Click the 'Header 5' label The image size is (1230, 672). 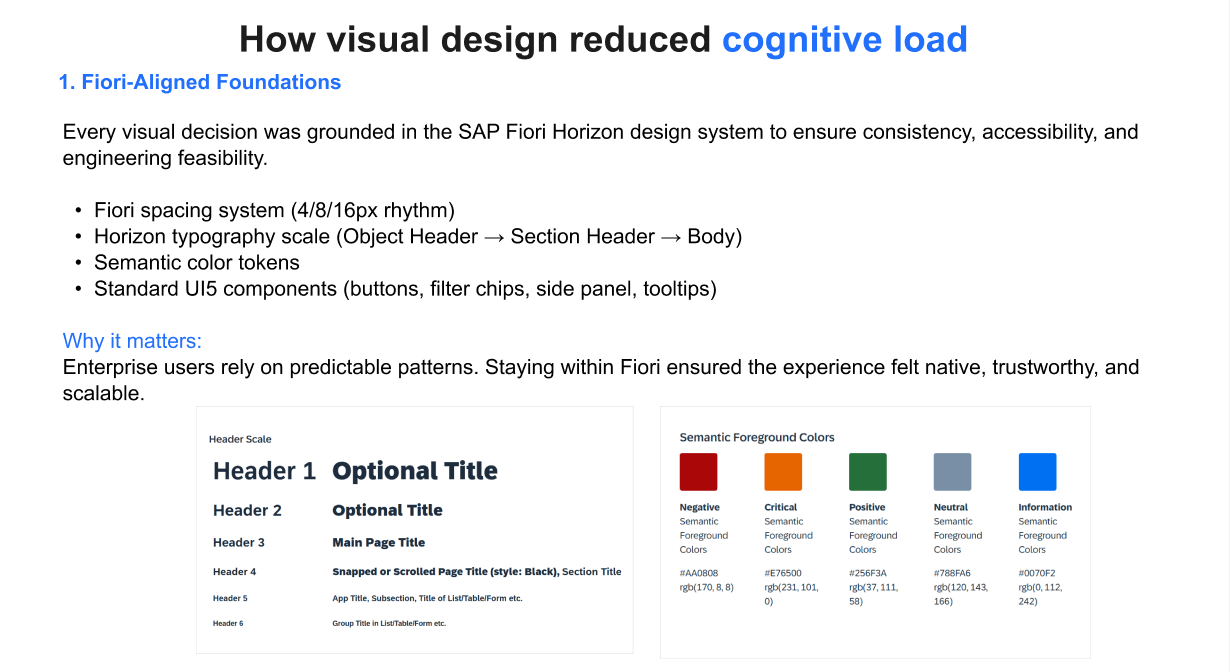coord(230,598)
